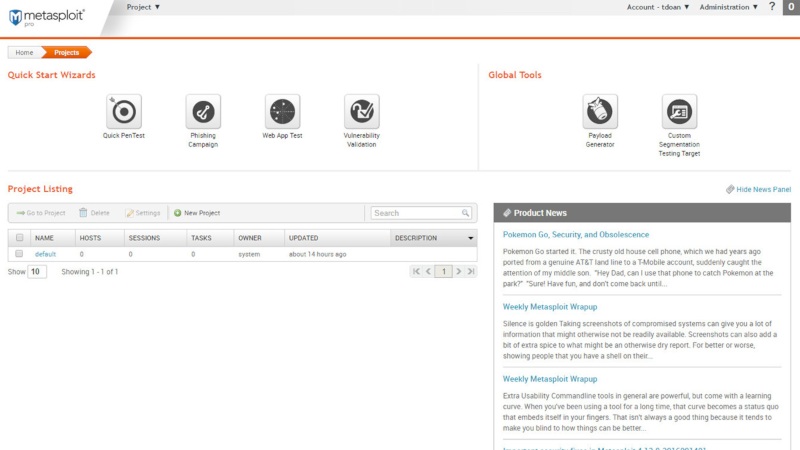Open the Payload Generator tool icon
Viewport: 800px width, 450px height.
click(x=600, y=111)
